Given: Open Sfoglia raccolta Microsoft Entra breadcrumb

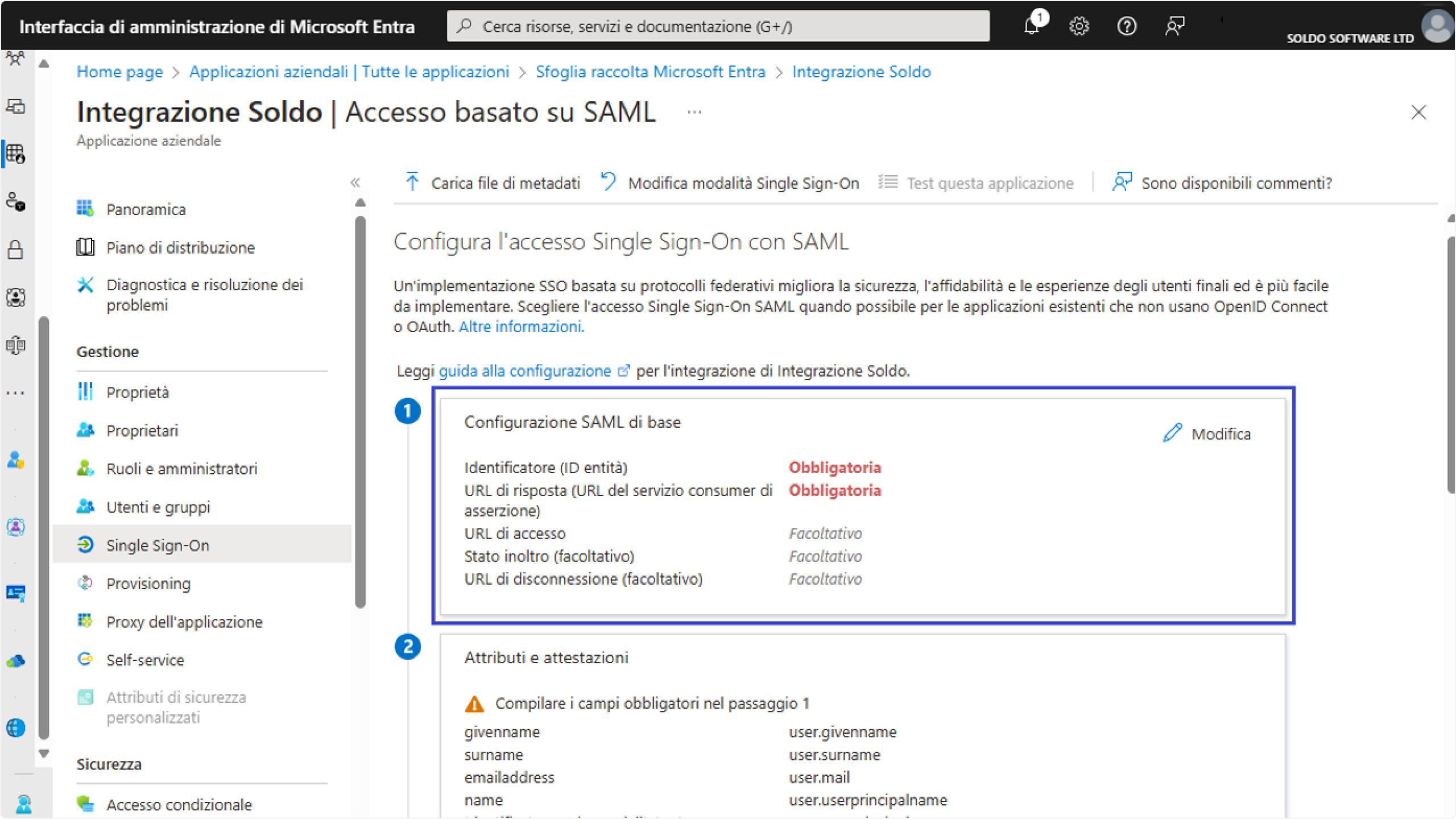Looking at the screenshot, I should click(x=650, y=72).
